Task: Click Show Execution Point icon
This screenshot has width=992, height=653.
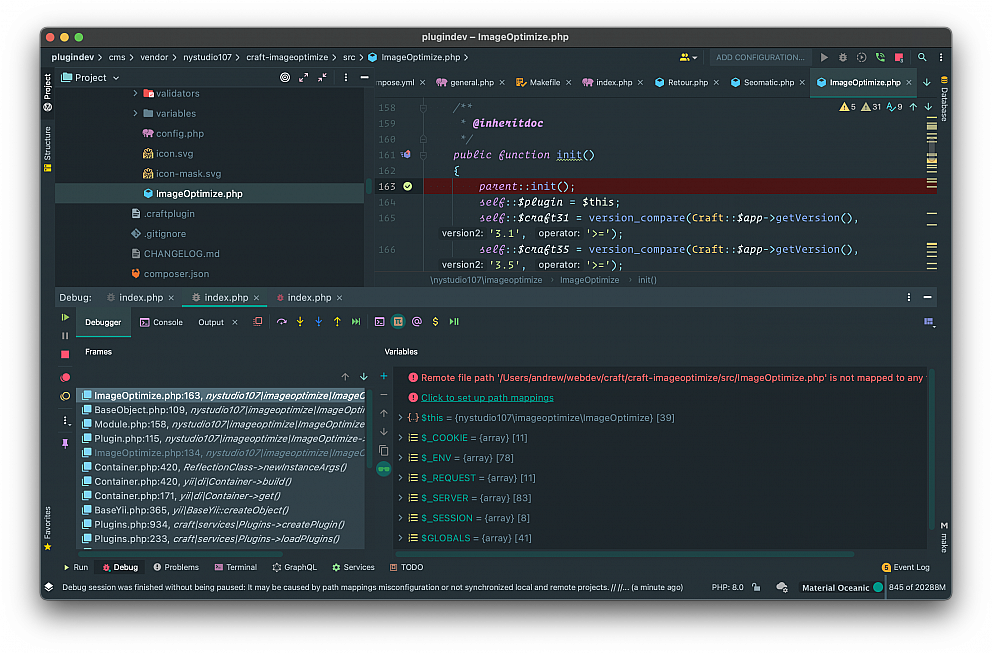Action: (257, 321)
